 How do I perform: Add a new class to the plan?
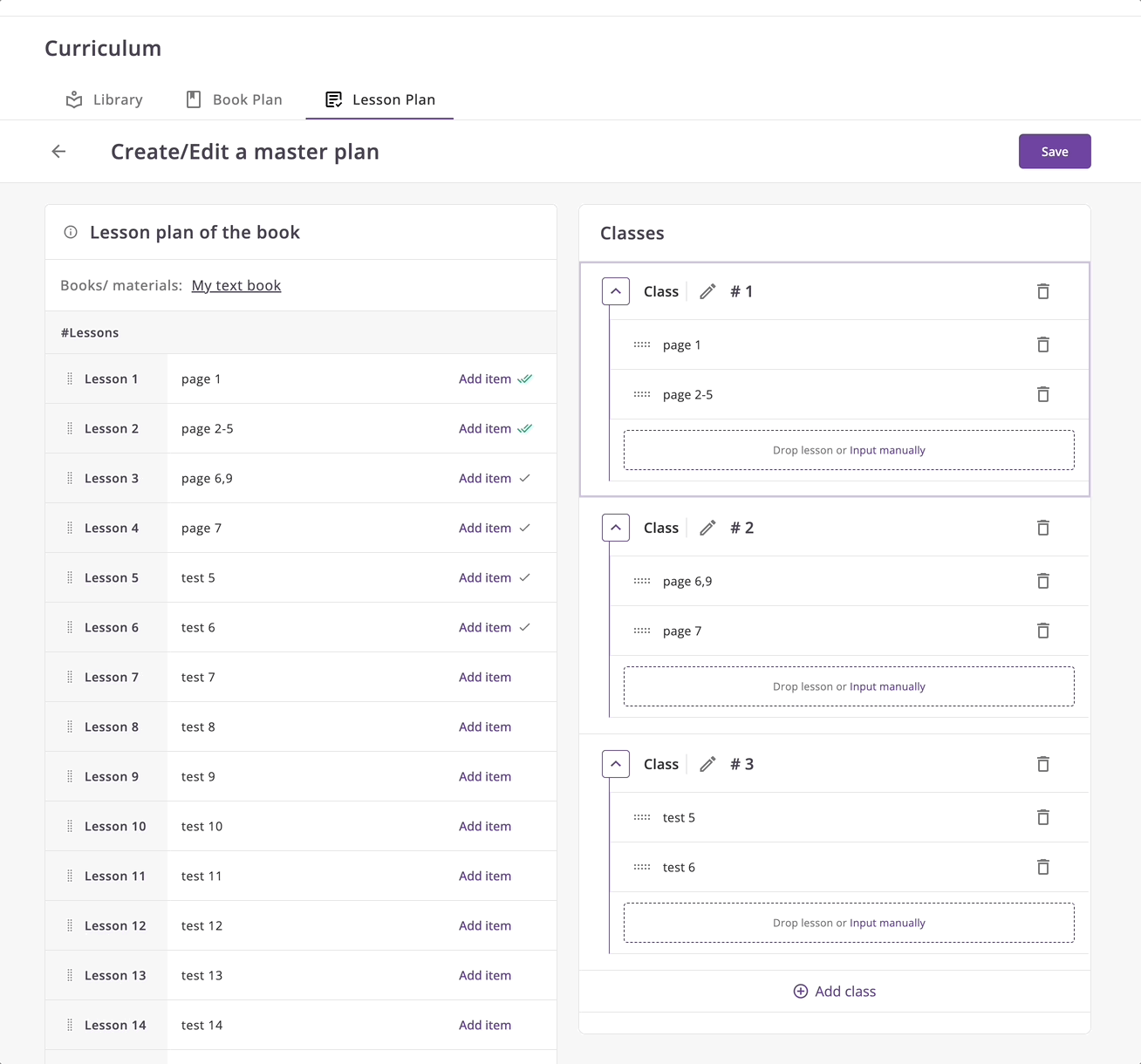(834, 992)
